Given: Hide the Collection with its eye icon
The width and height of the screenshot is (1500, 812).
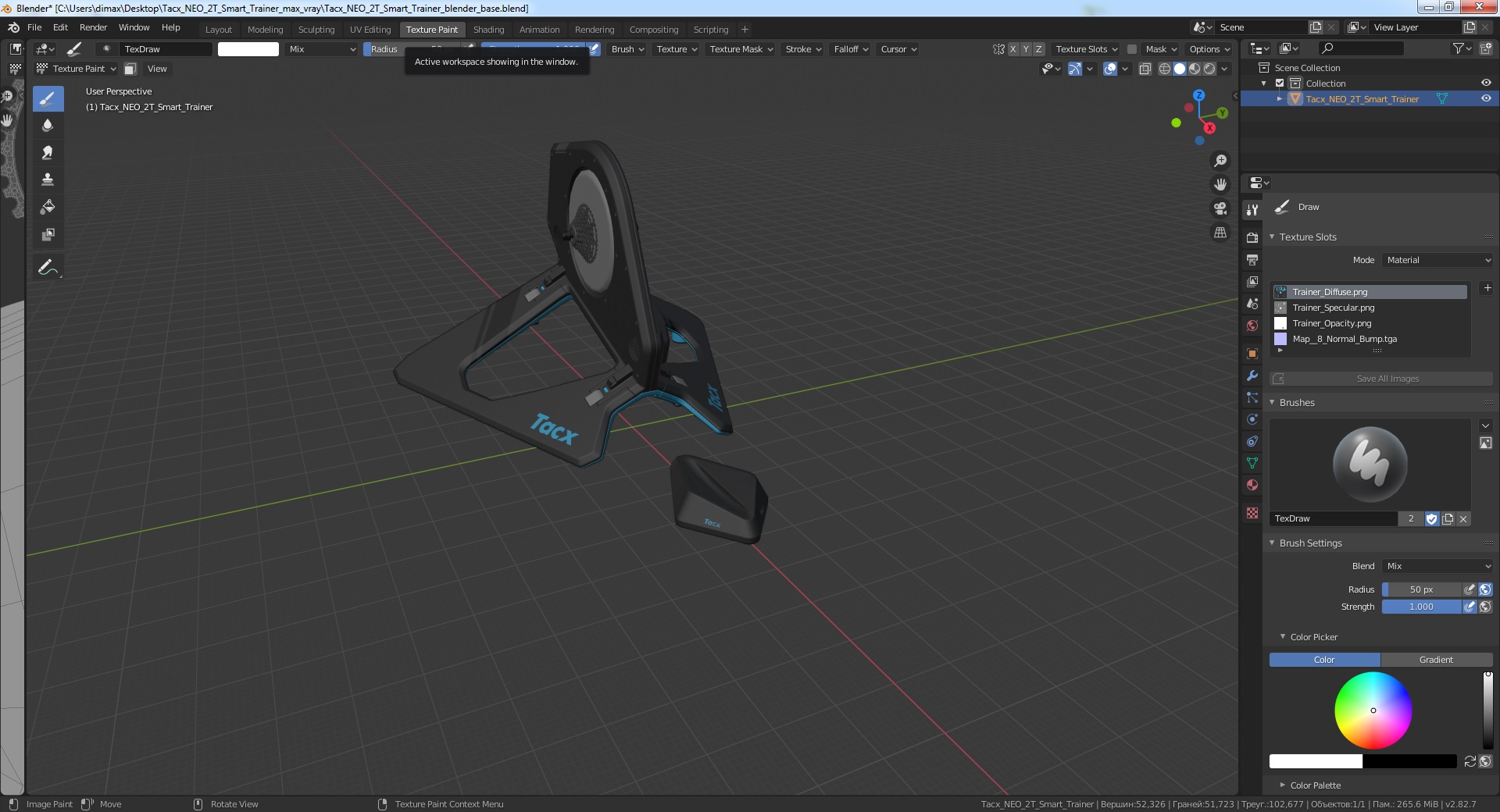Looking at the screenshot, I should click(1486, 83).
